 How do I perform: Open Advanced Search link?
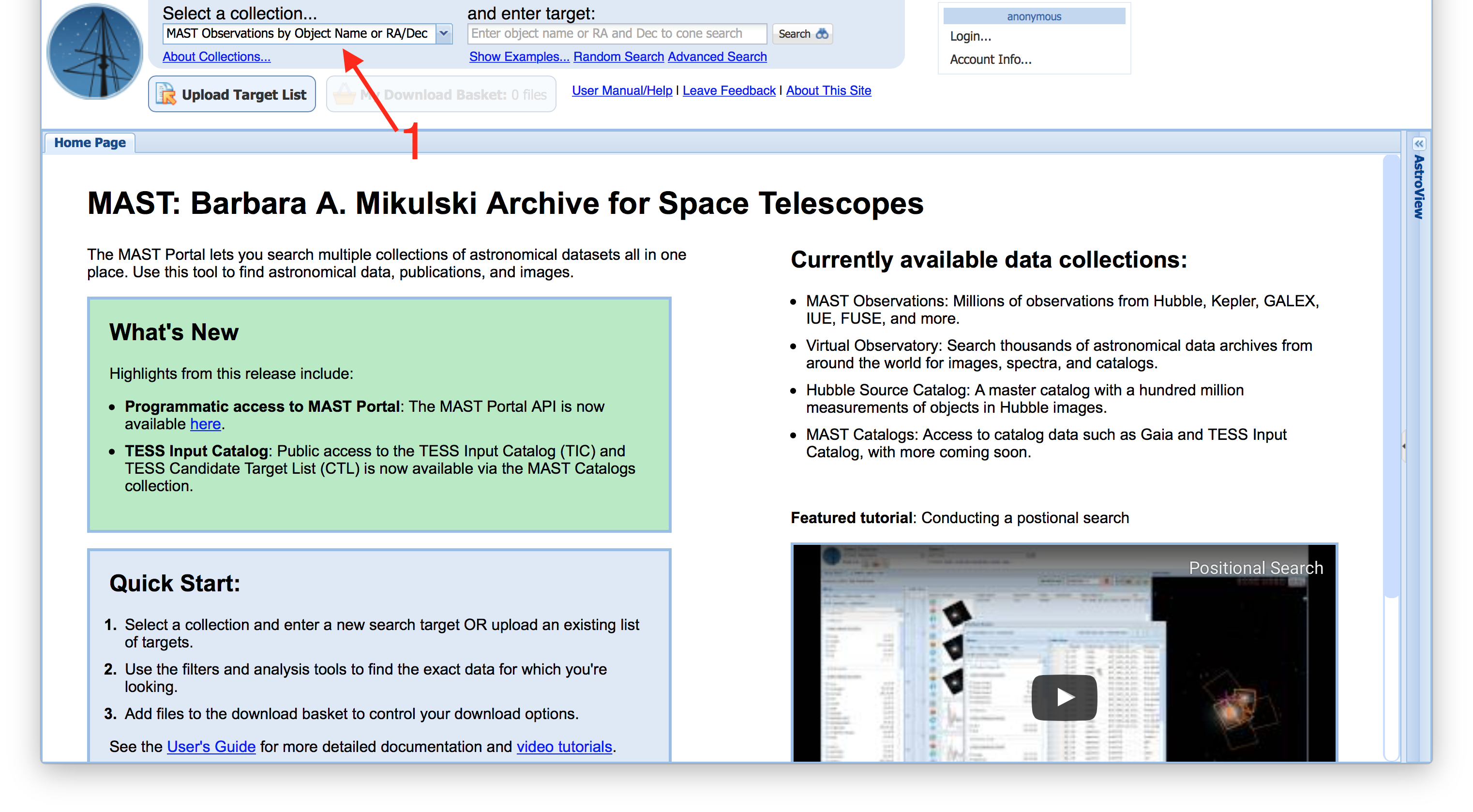coord(717,57)
